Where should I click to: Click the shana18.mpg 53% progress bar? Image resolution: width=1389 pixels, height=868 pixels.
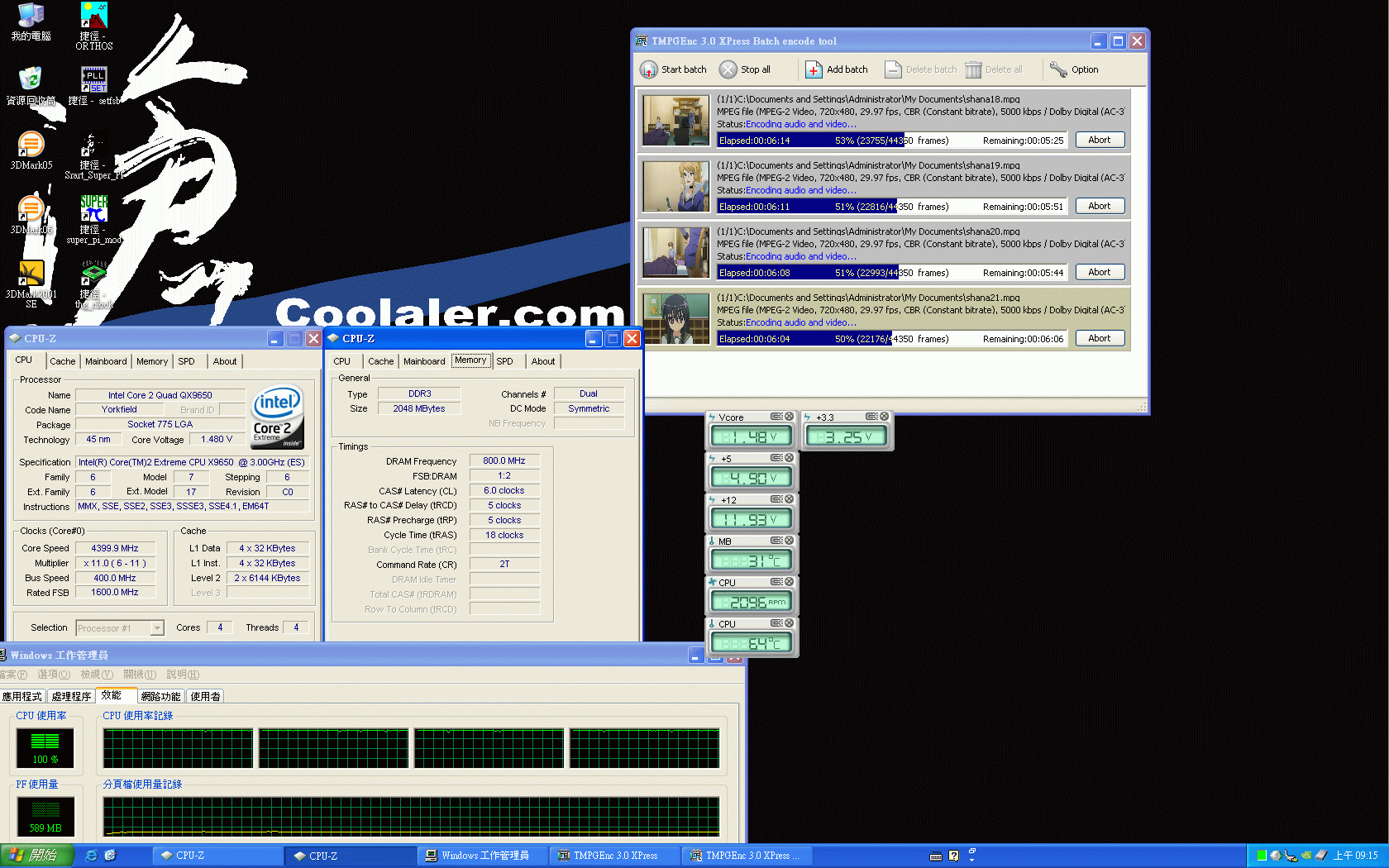pyautogui.click(x=892, y=141)
